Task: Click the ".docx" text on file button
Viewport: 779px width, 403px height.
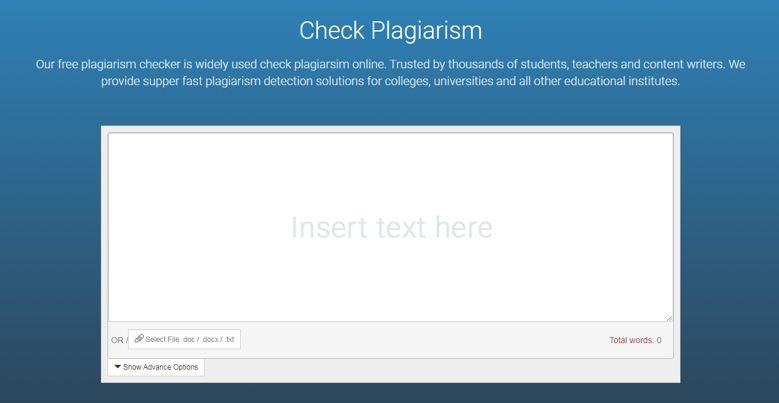Action: pos(209,340)
